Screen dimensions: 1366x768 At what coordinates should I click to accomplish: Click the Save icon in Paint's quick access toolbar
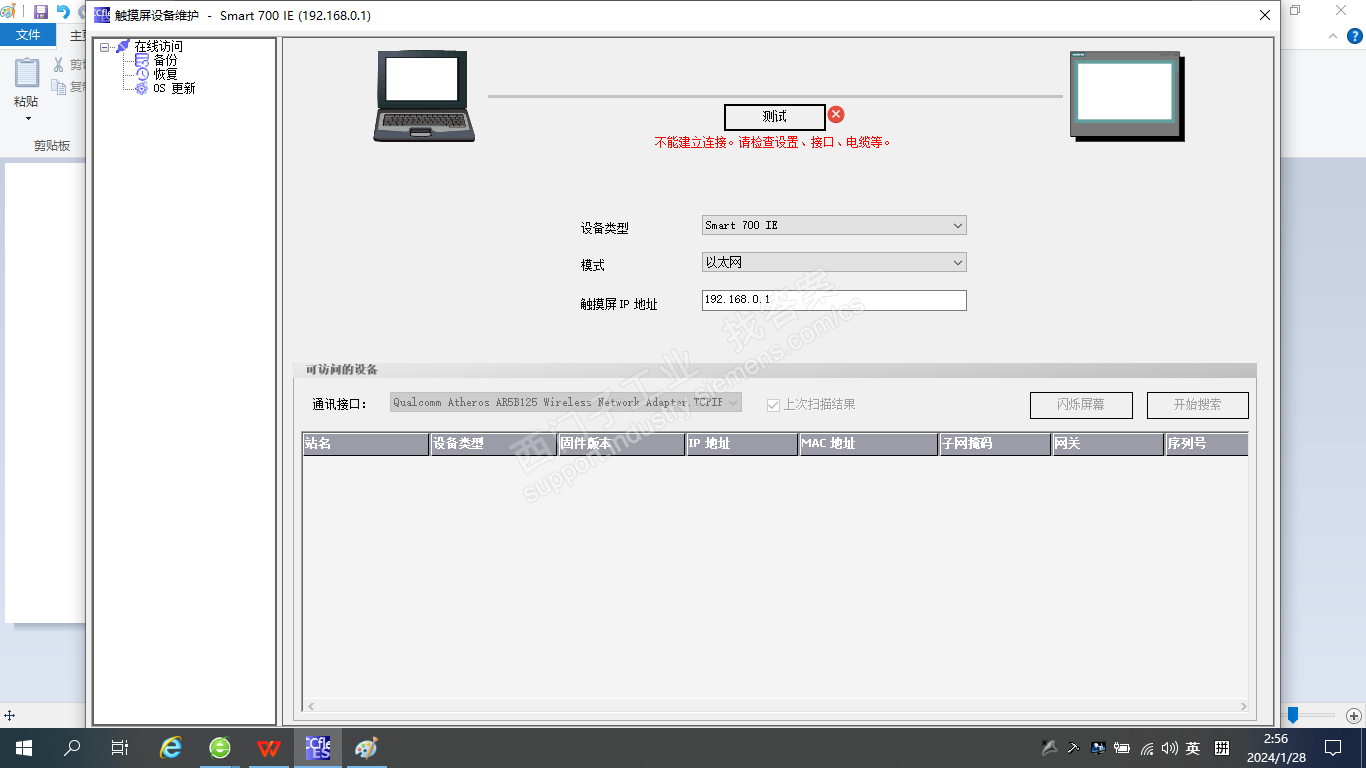point(41,12)
